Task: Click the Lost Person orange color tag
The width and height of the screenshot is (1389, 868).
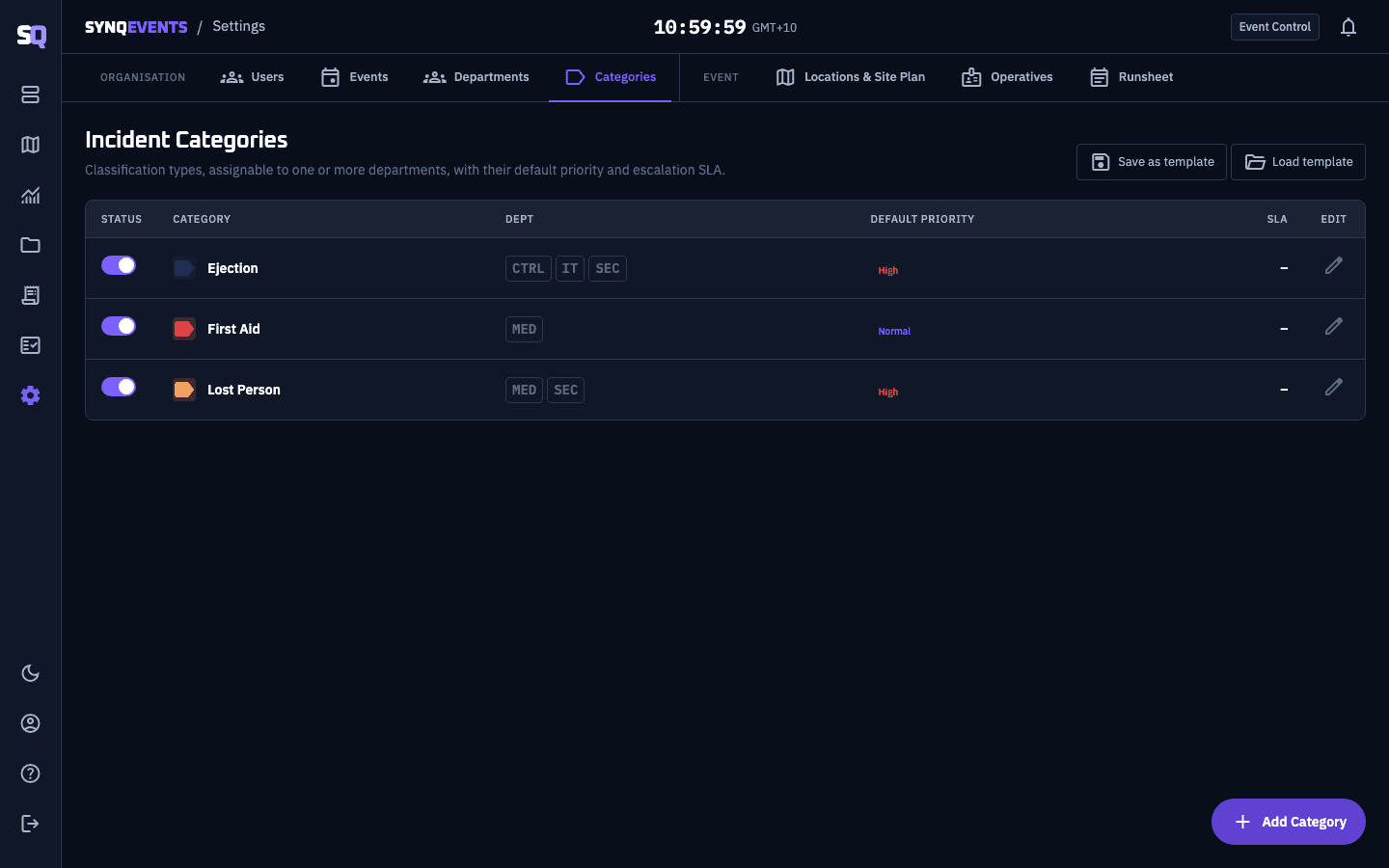Action: pos(184,390)
